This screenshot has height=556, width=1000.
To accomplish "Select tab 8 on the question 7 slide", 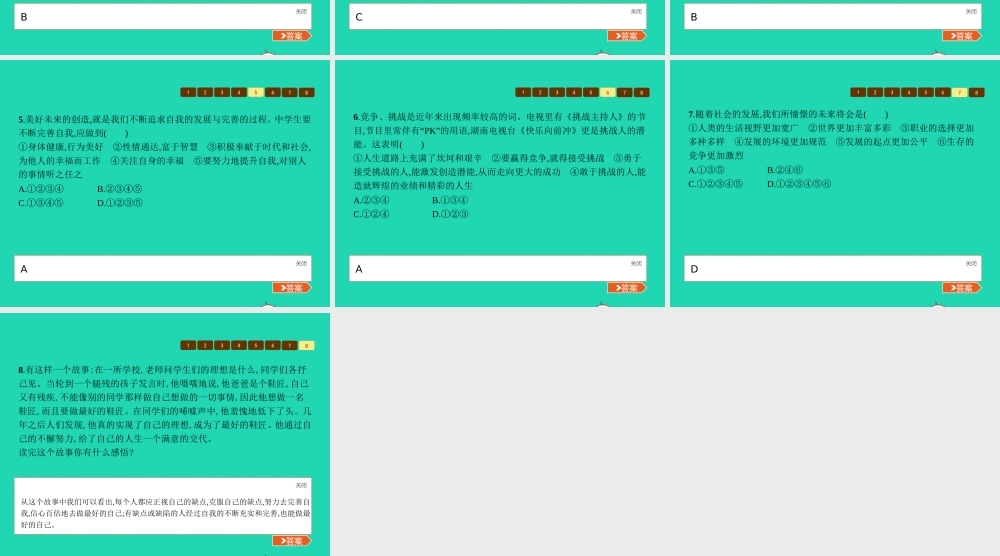I will click(x=976, y=92).
